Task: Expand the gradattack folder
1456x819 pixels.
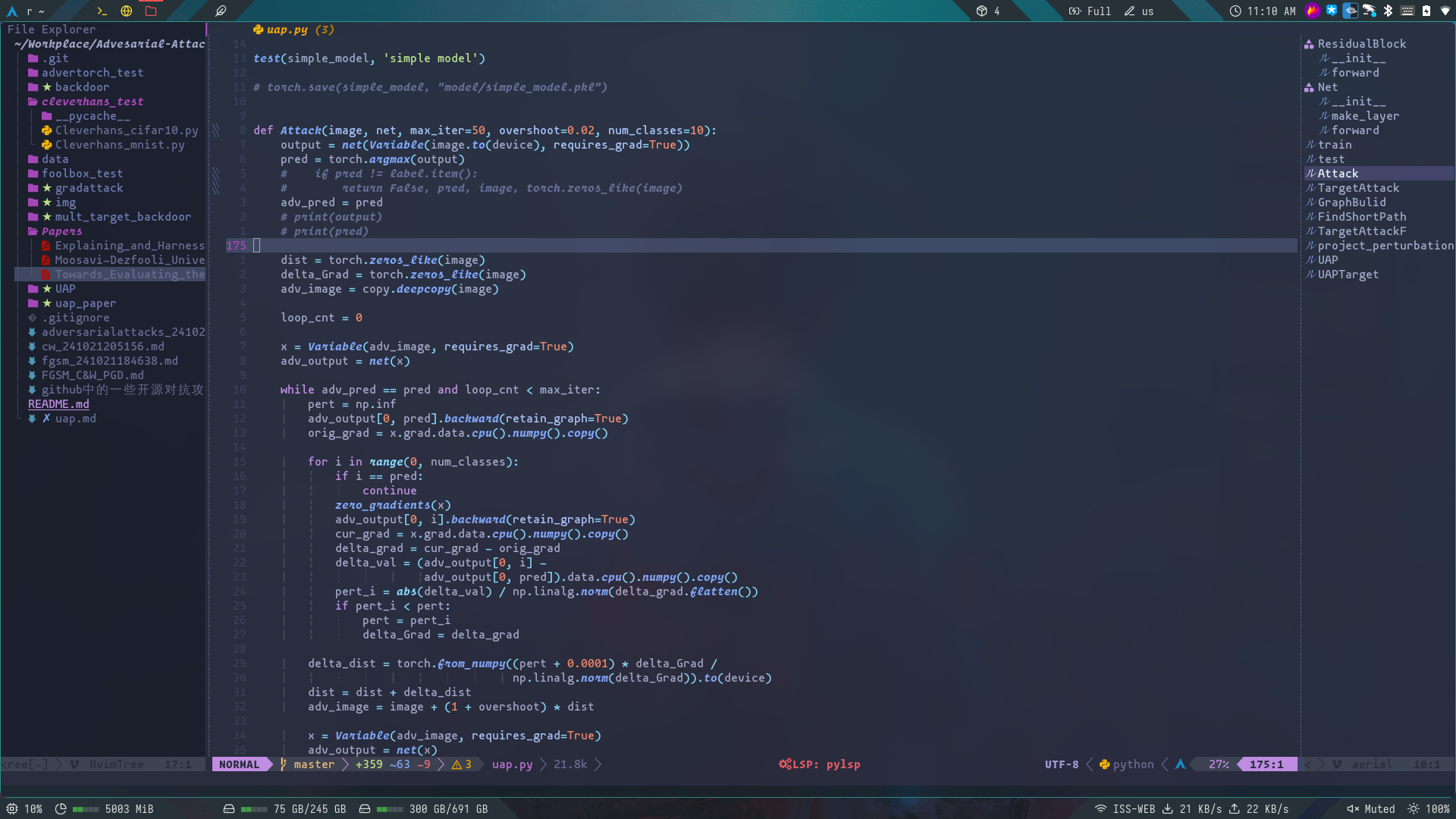Action: (x=88, y=188)
